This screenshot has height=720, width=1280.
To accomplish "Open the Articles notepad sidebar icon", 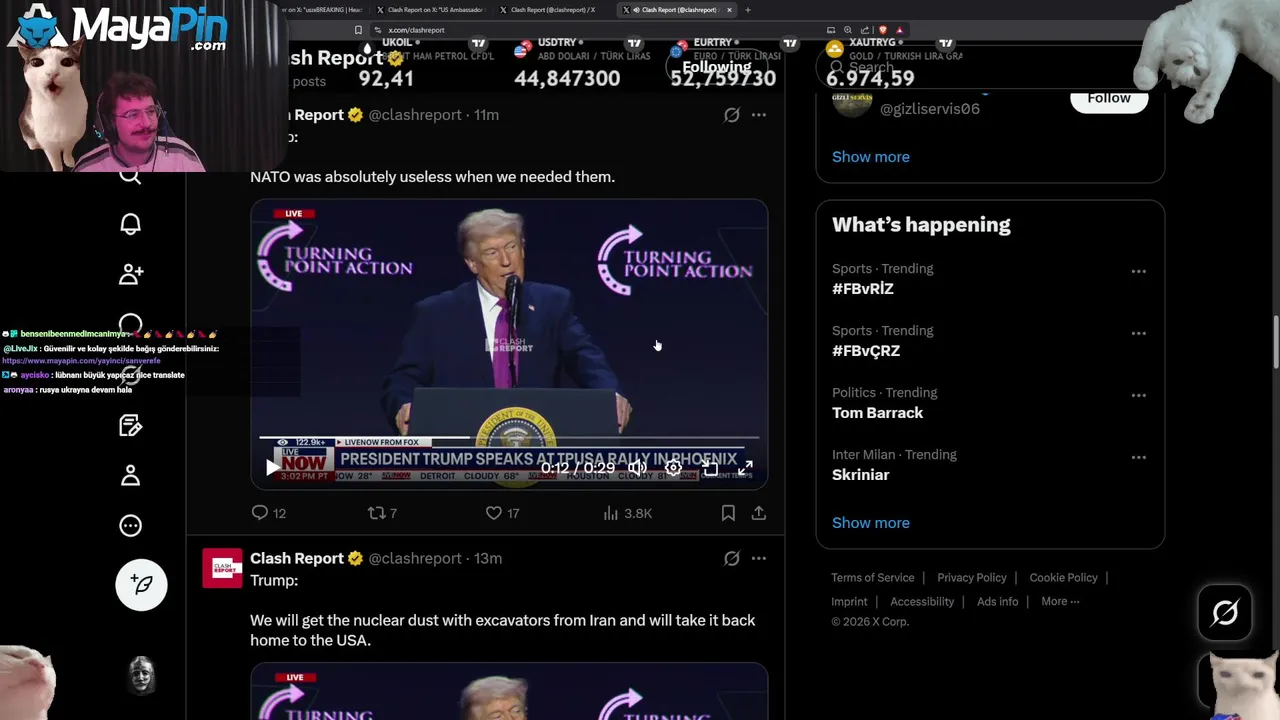I will (x=130, y=426).
